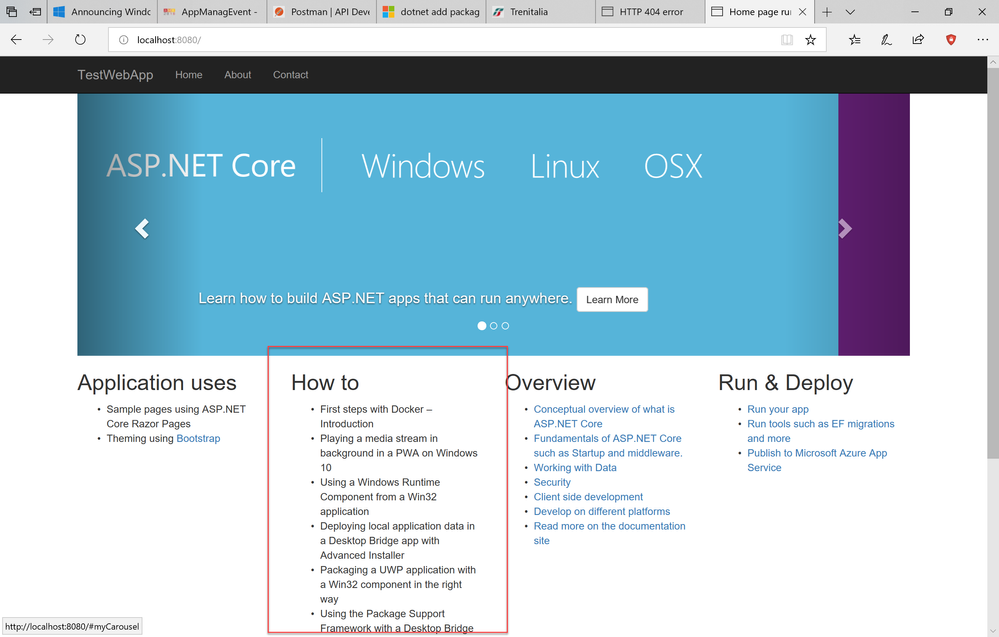This screenshot has width=999, height=637.
Task: Show the tab previews chevron
Action: pyautogui.click(x=850, y=11)
